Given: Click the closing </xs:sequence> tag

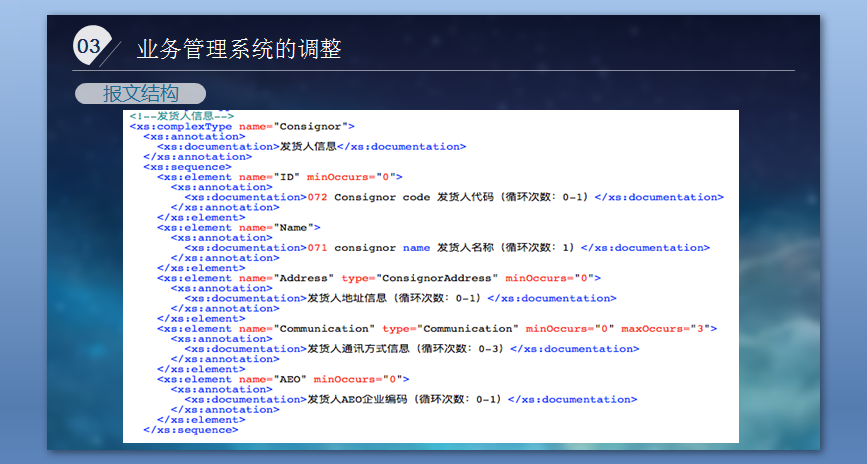Looking at the screenshot, I should click(x=191, y=430).
